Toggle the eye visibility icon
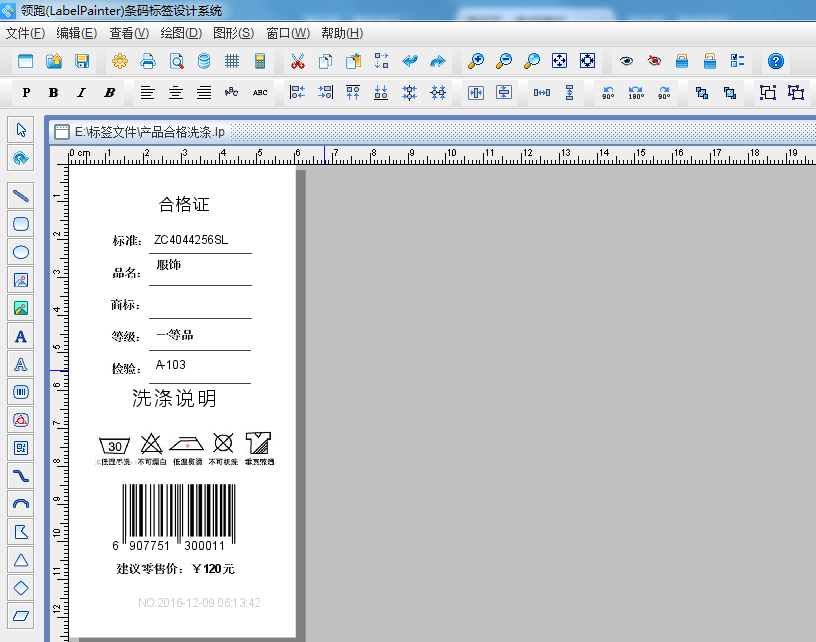The height and width of the screenshot is (642, 816). 626,61
